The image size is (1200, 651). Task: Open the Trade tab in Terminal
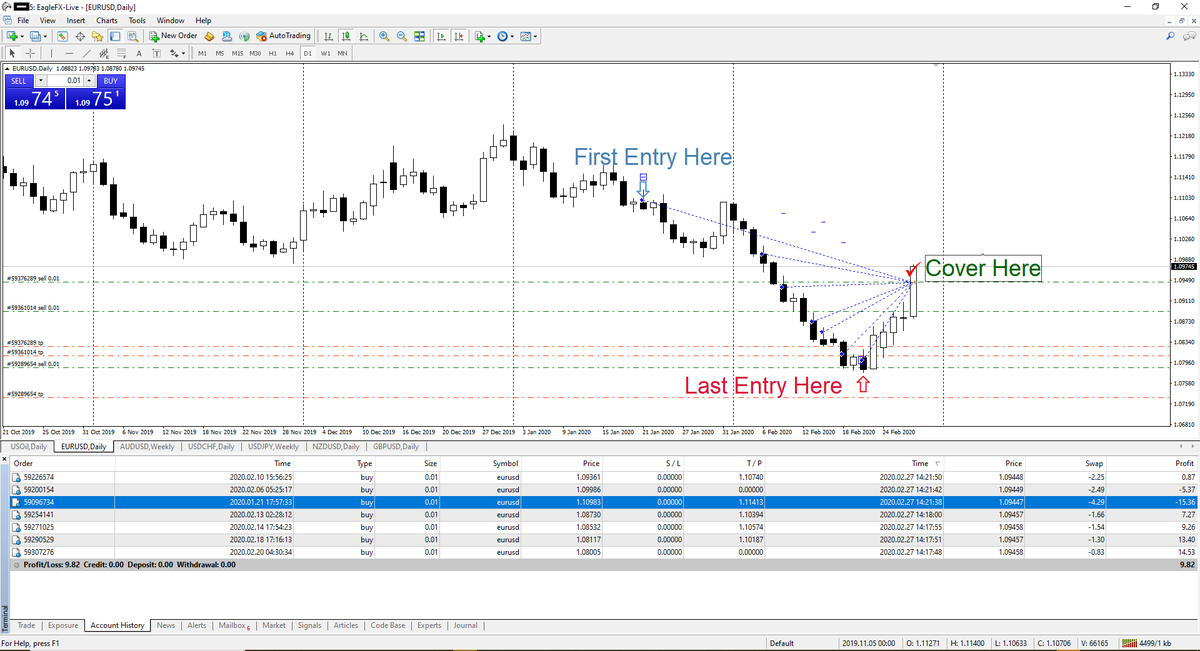pyautogui.click(x=27, y=625)
